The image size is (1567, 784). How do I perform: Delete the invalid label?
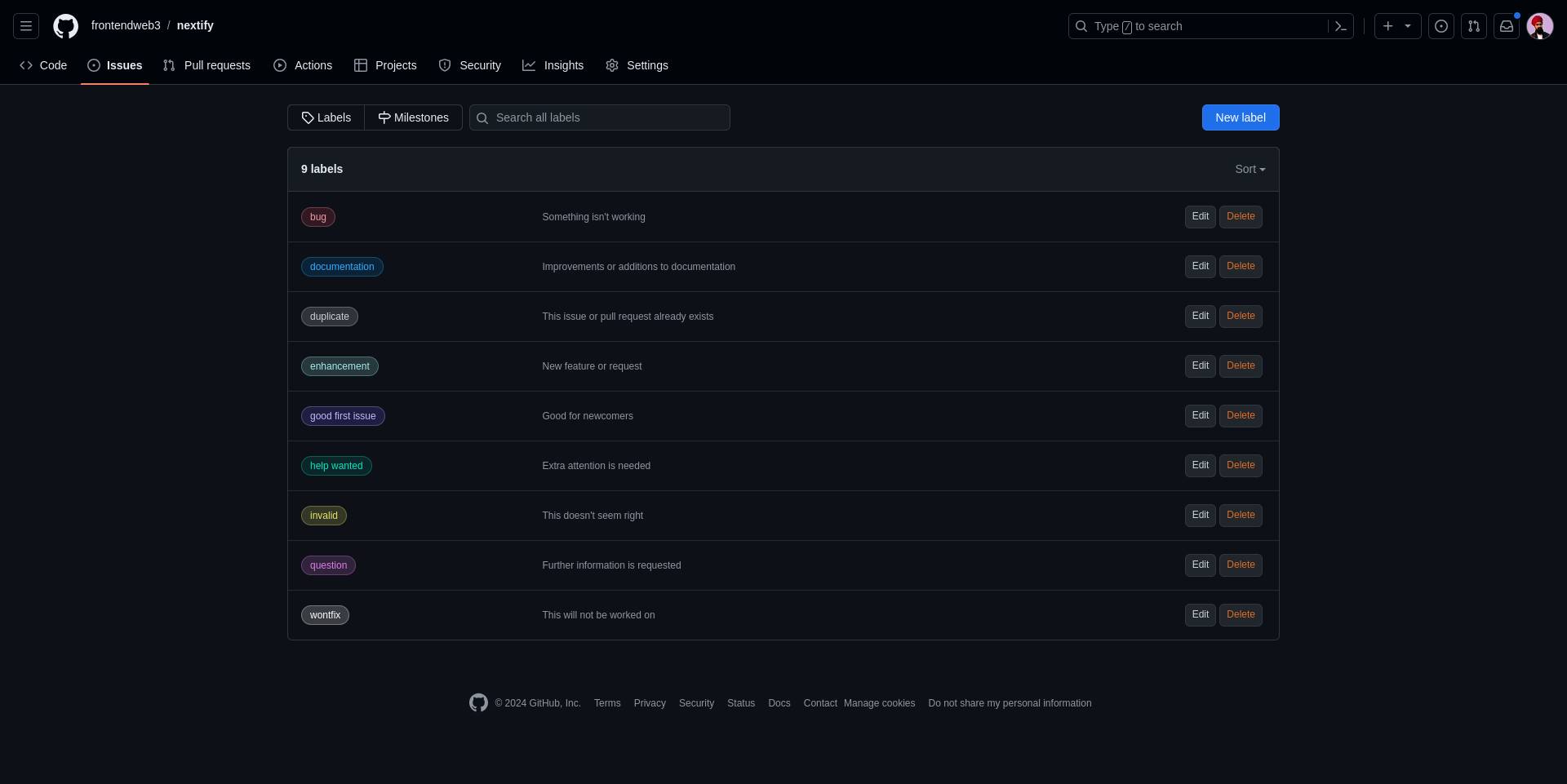[x=1241, y=515]
